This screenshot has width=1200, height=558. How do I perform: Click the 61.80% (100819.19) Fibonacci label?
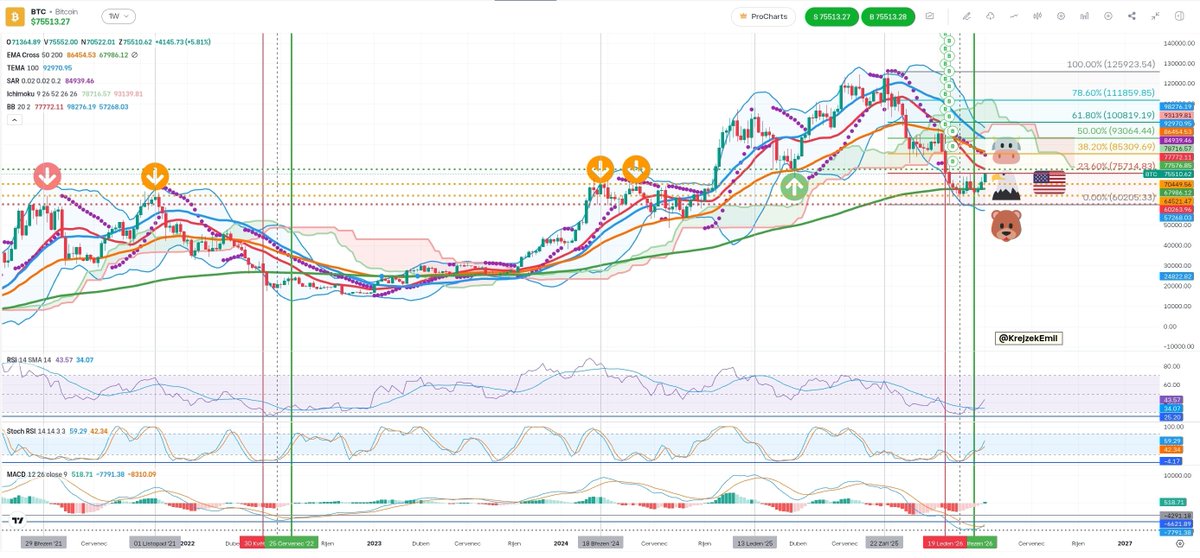coord(1114,116)
